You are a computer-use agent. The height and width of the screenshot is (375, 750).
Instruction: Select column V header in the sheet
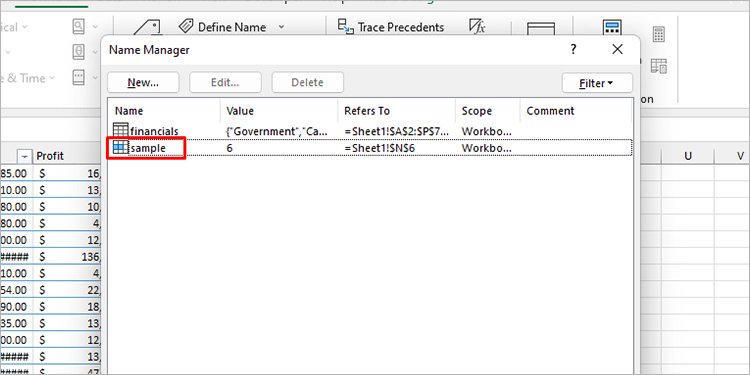[x=732, y=156]
